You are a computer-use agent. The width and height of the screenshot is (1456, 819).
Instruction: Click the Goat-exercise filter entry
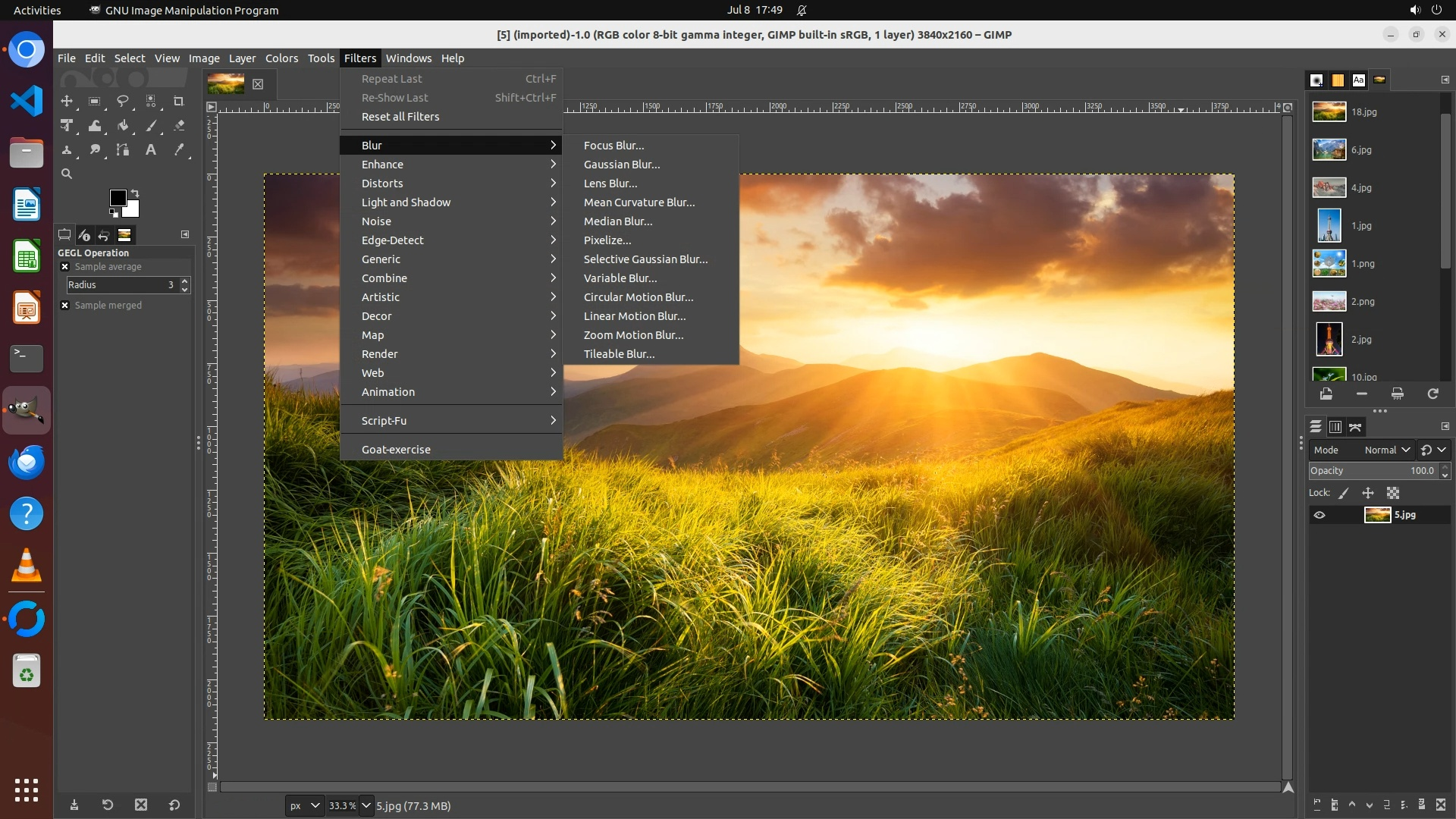tap(396, 450)
